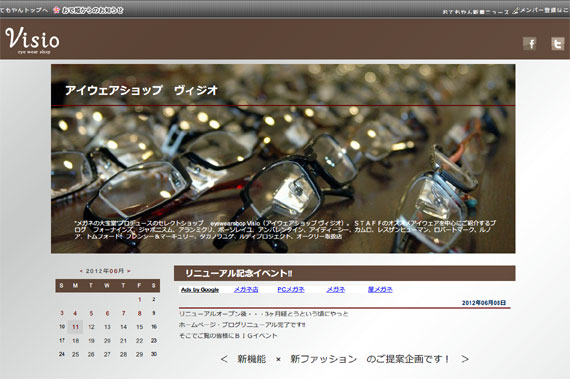Select calendar date 9
This screenshot has height=379, width=570.
click(x=154, y=313)
